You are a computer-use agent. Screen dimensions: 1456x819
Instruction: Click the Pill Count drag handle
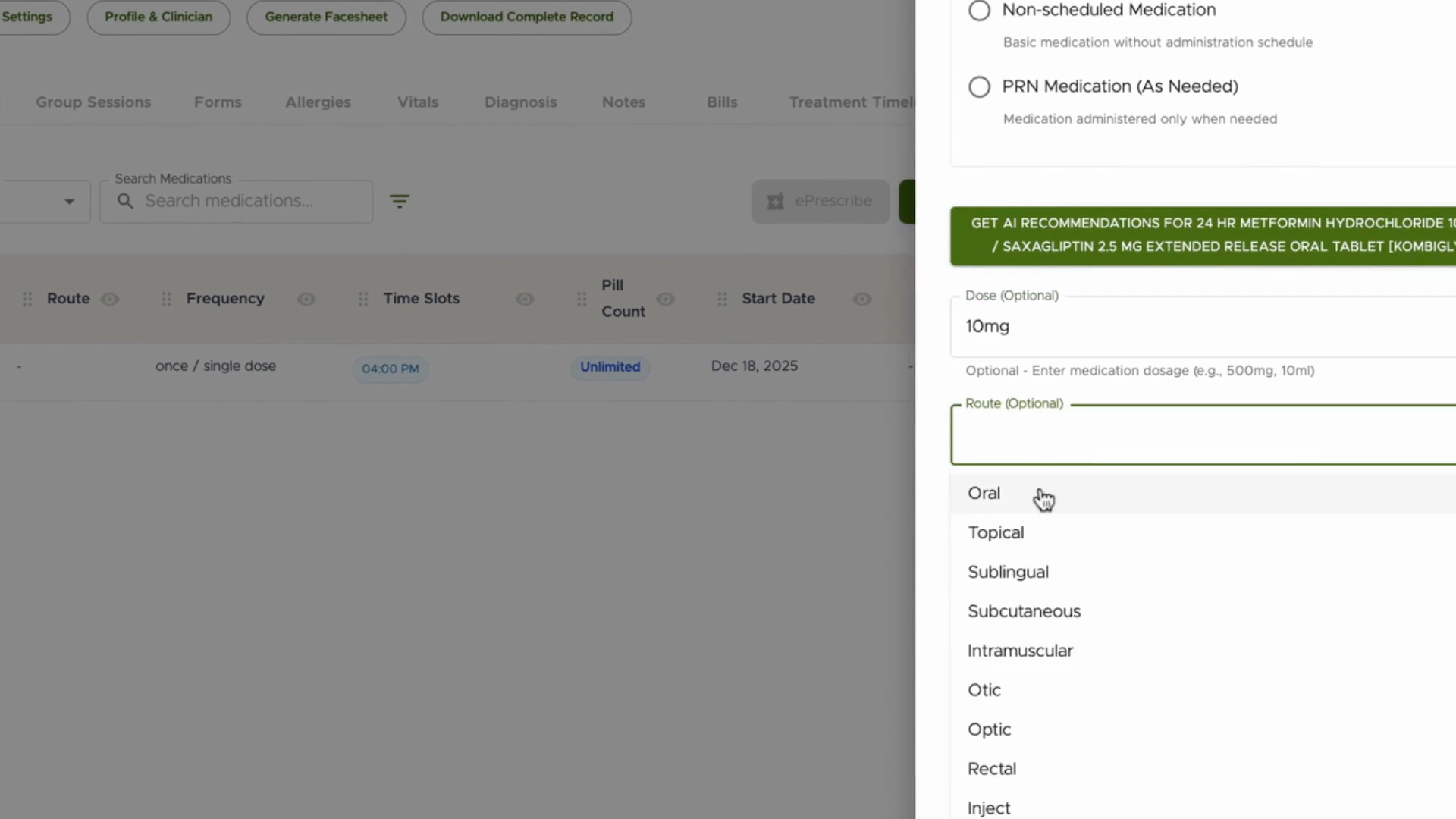pos(582,299)
